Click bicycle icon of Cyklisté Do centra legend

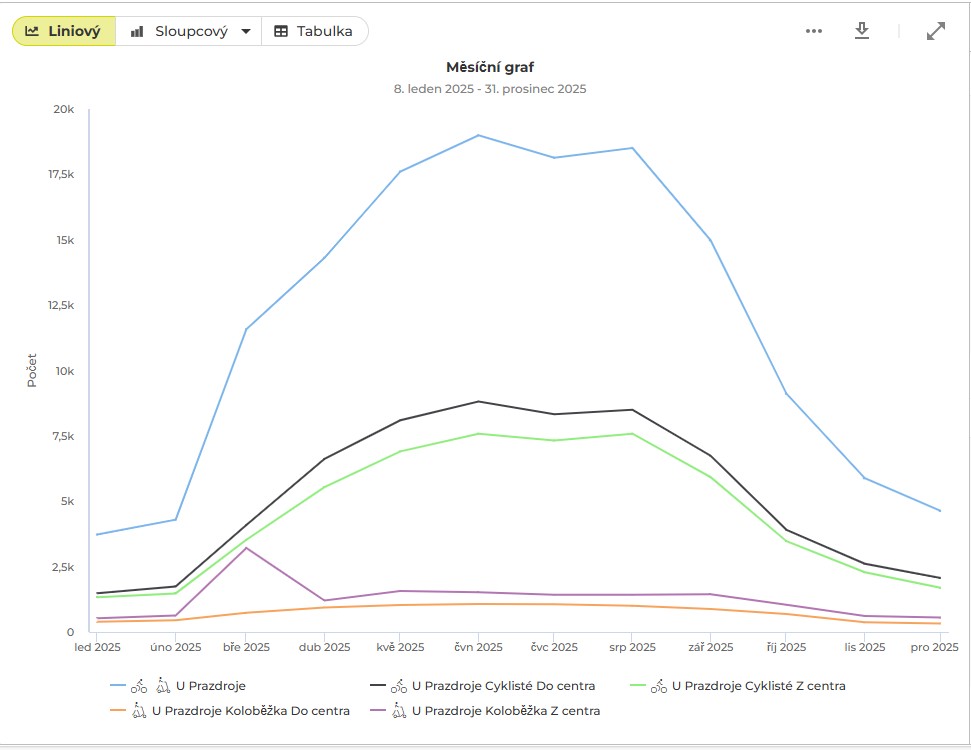[399, 686]
